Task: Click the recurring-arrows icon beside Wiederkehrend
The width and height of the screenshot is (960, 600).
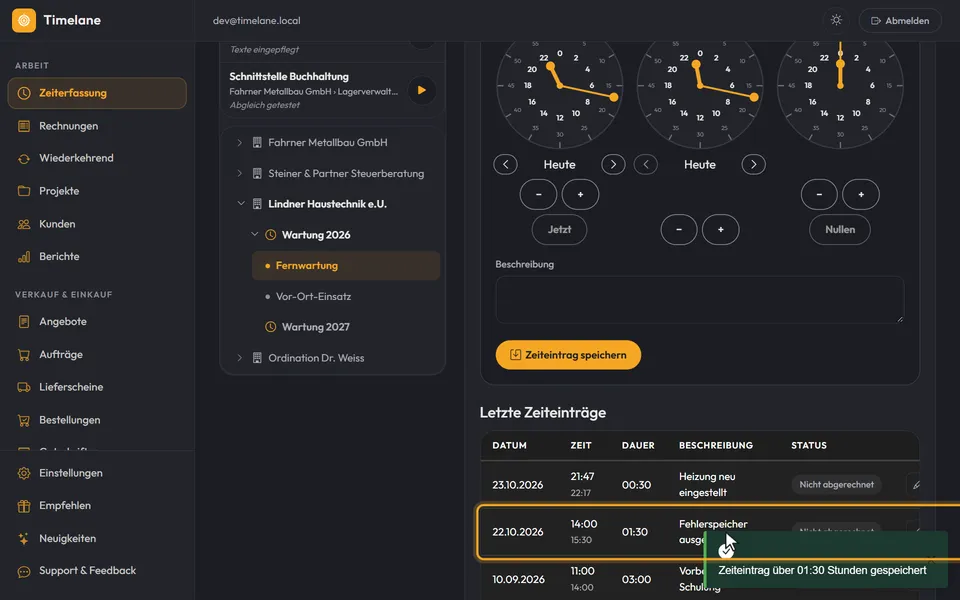Action: coord(24,159)
